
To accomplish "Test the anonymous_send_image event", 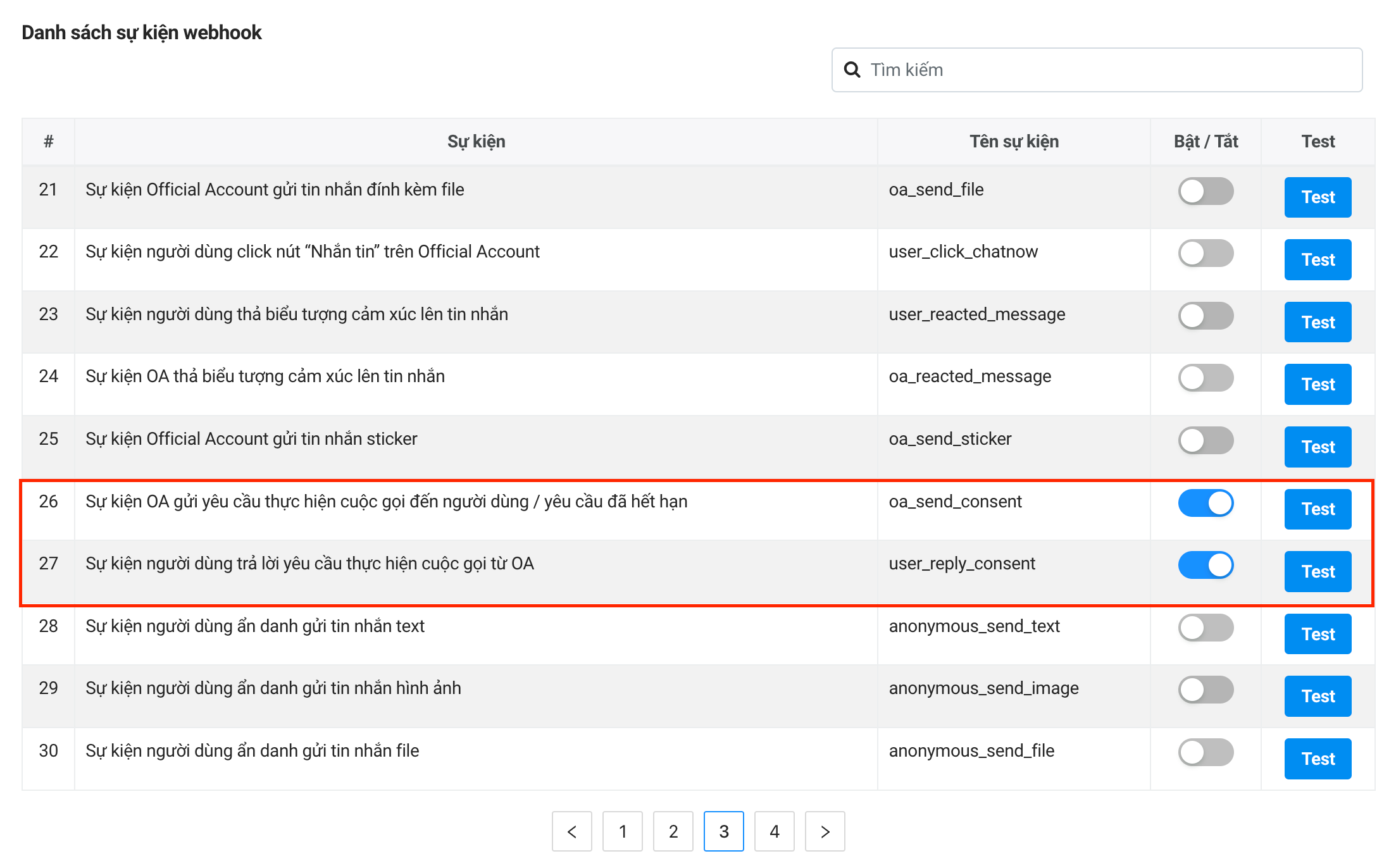I will coord(1318,696).
